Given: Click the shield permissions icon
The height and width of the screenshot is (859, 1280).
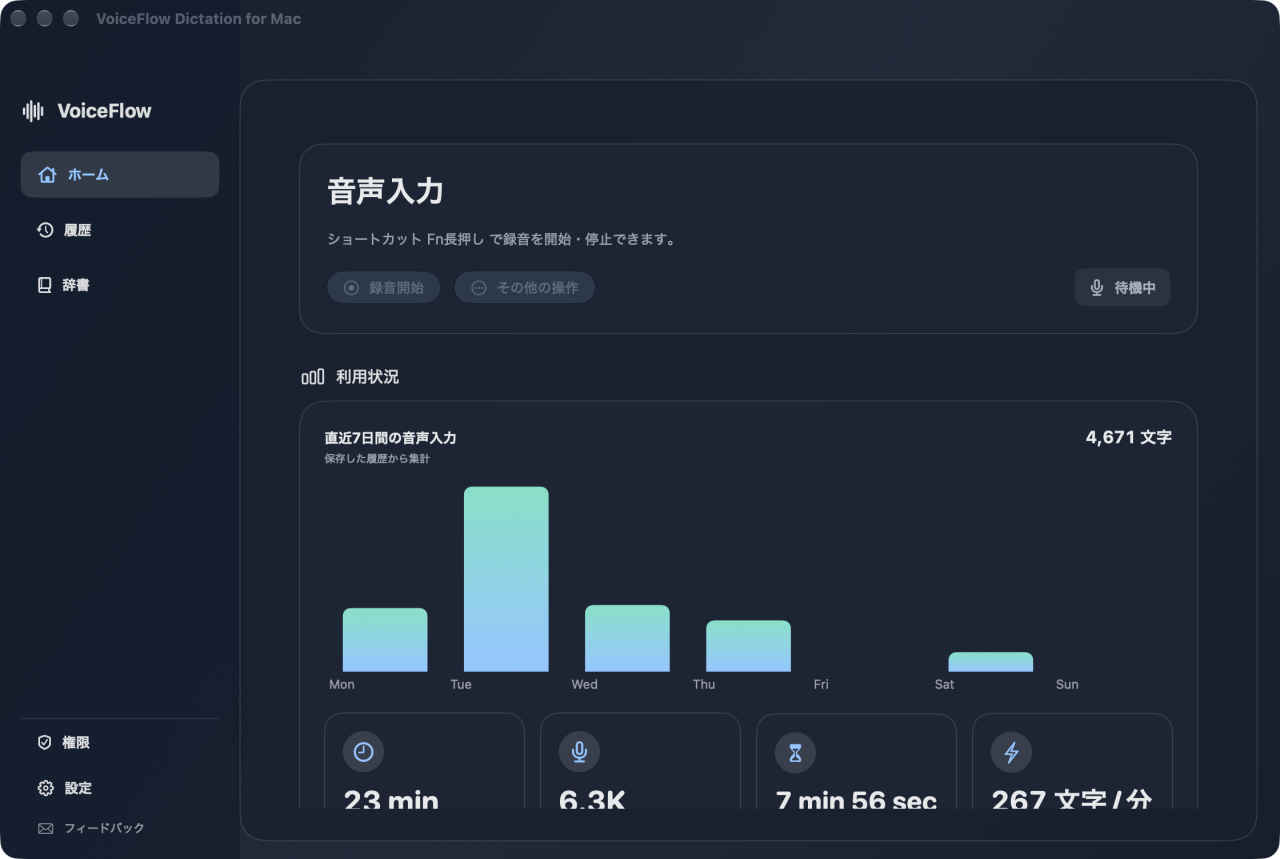Looking at the screenshot, I should point(45,743).
